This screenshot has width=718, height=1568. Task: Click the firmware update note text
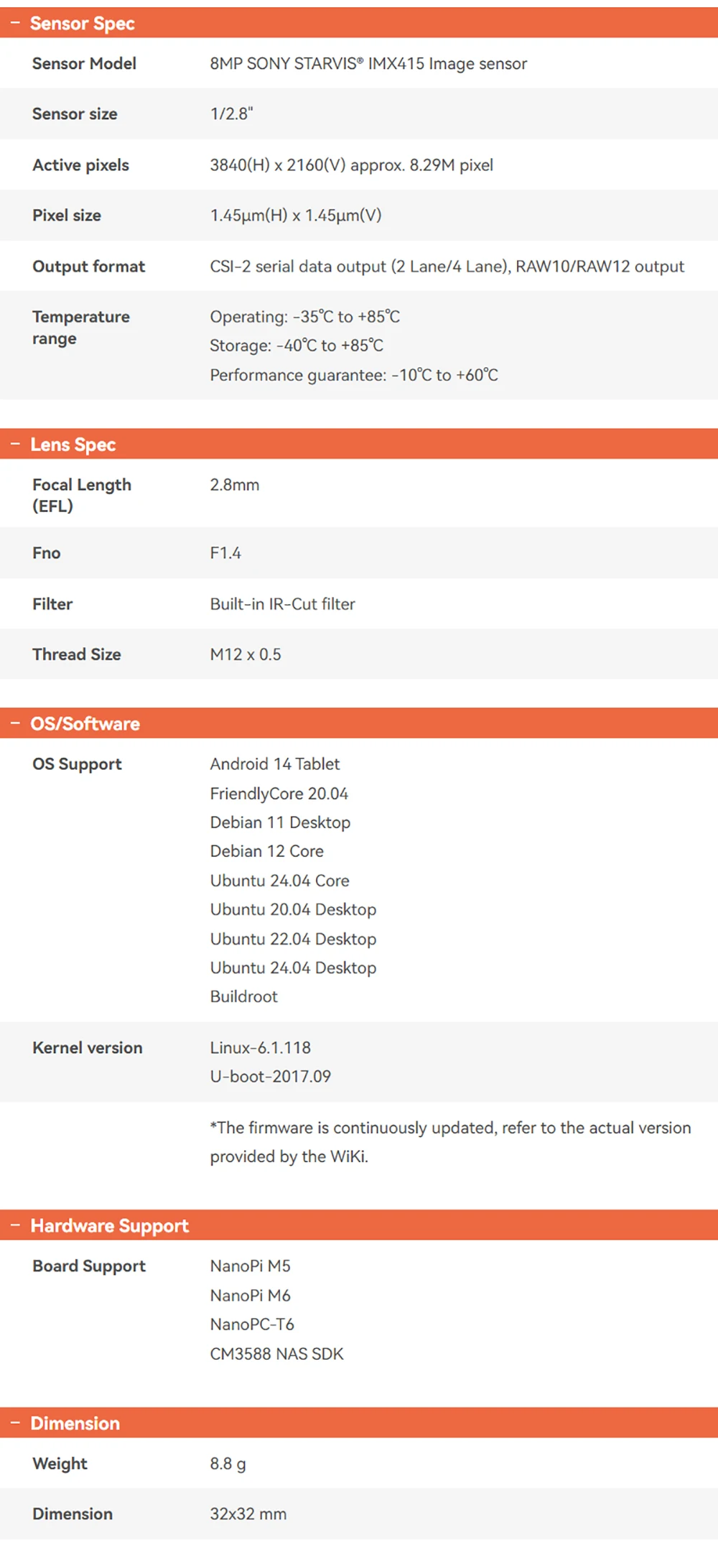pyautogui.click(x=450, y=1142)
